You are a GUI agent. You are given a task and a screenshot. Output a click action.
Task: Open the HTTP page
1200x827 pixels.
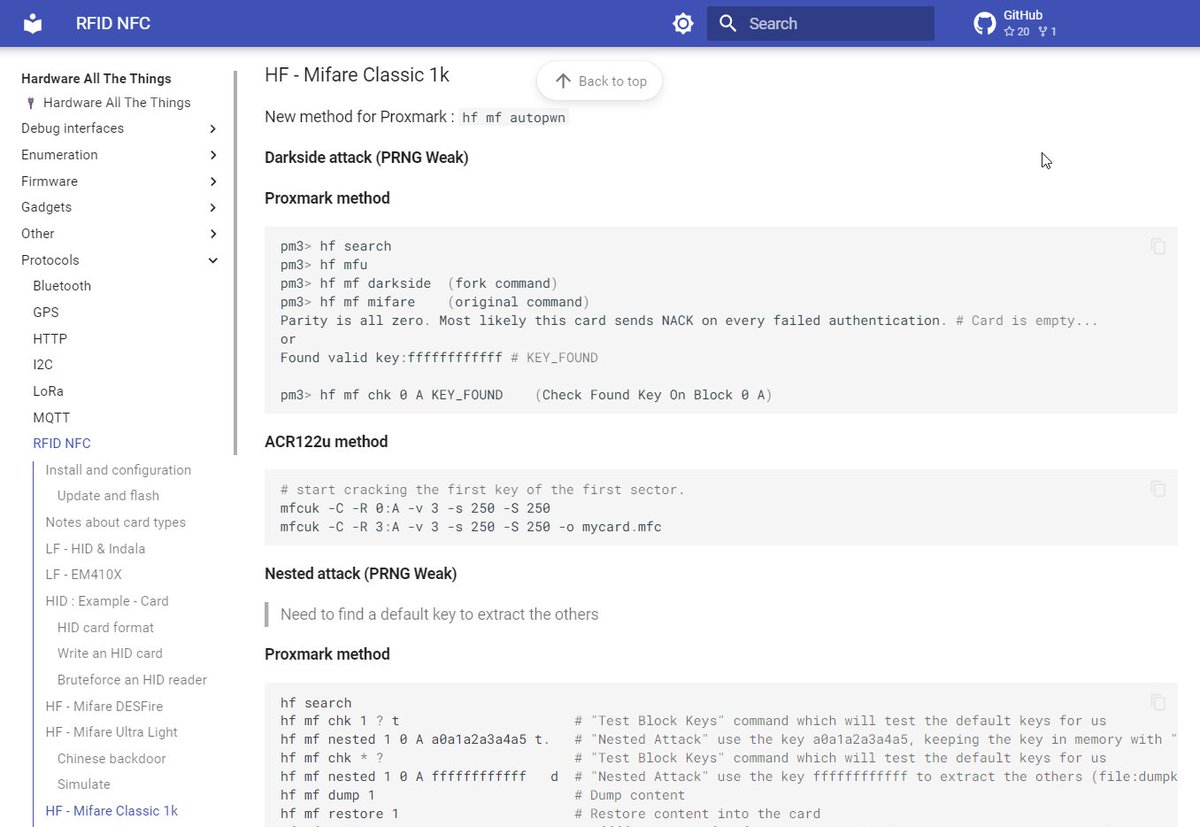50,339
